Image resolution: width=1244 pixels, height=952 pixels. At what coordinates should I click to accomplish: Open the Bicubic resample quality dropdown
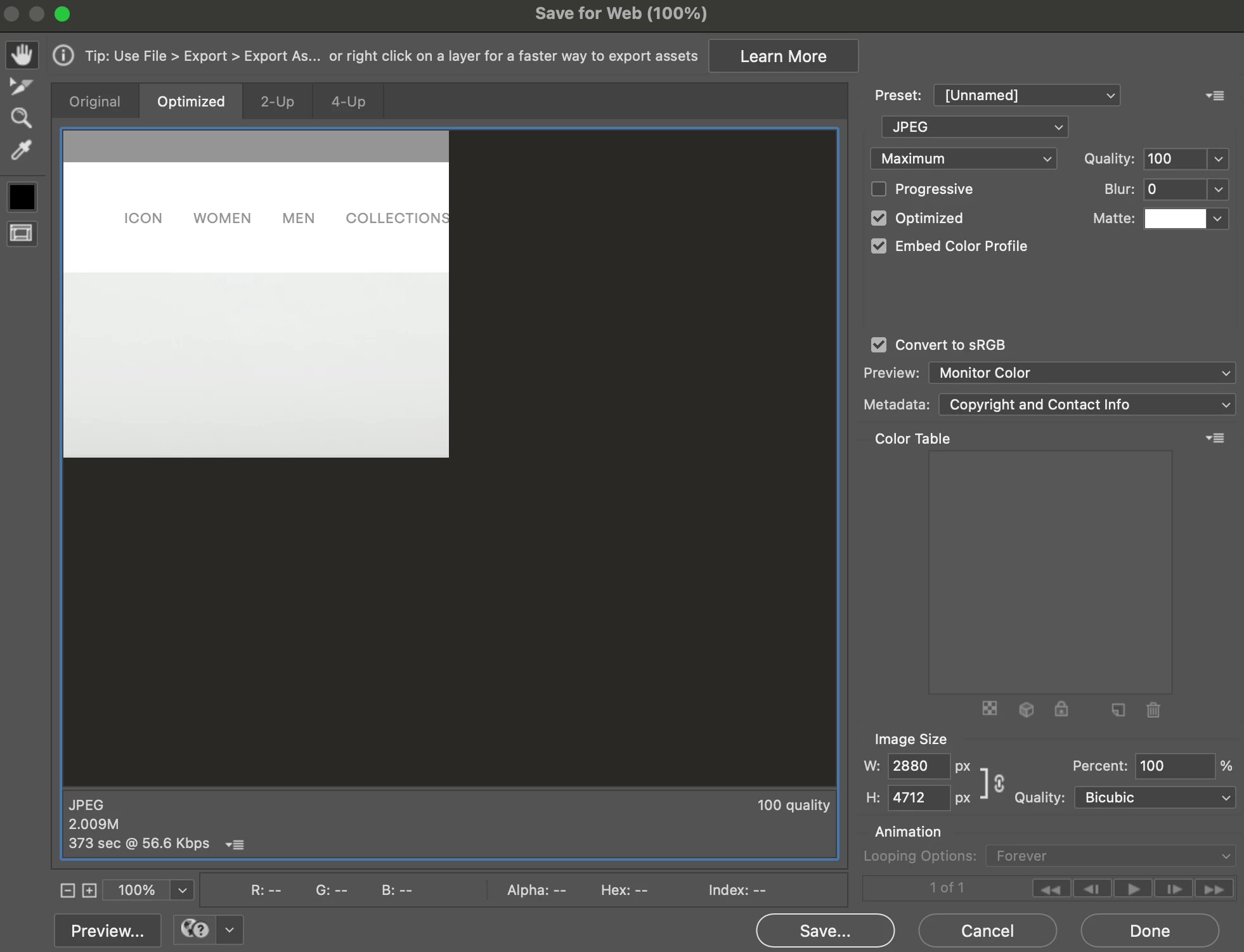pyautogui.click(x=1154, y=797)
